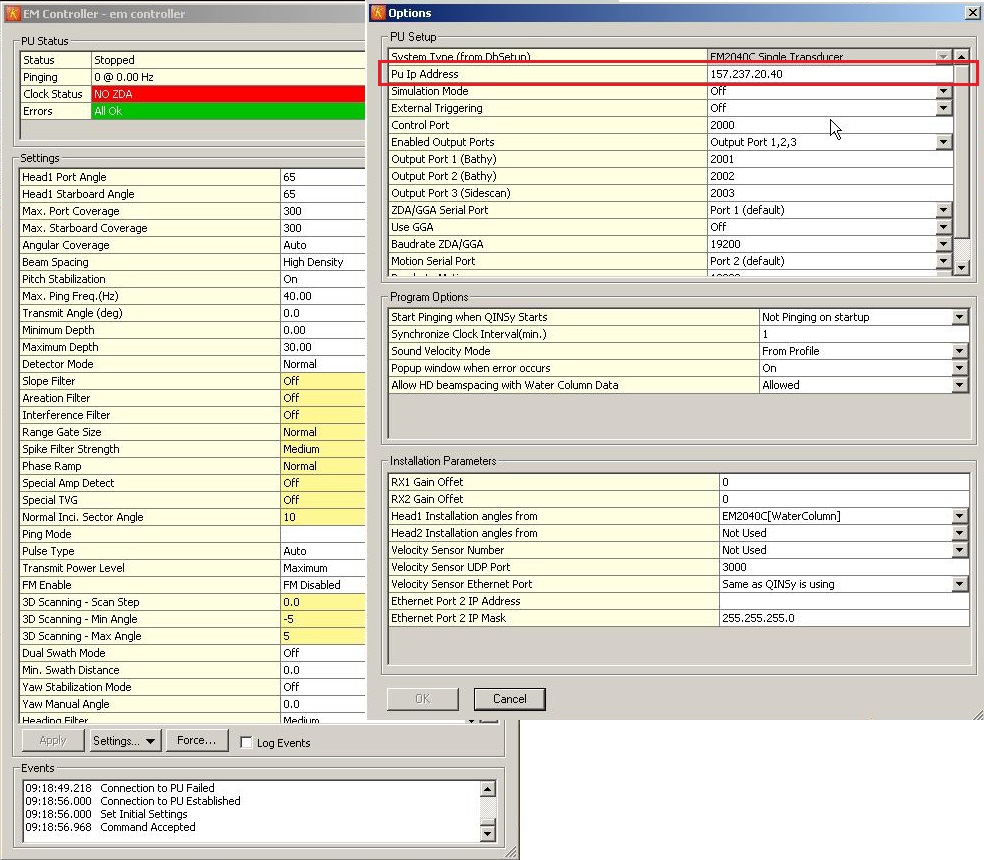Click the Options dialog title icon
The height and width of the screenshot is (860, 984).
378,13
